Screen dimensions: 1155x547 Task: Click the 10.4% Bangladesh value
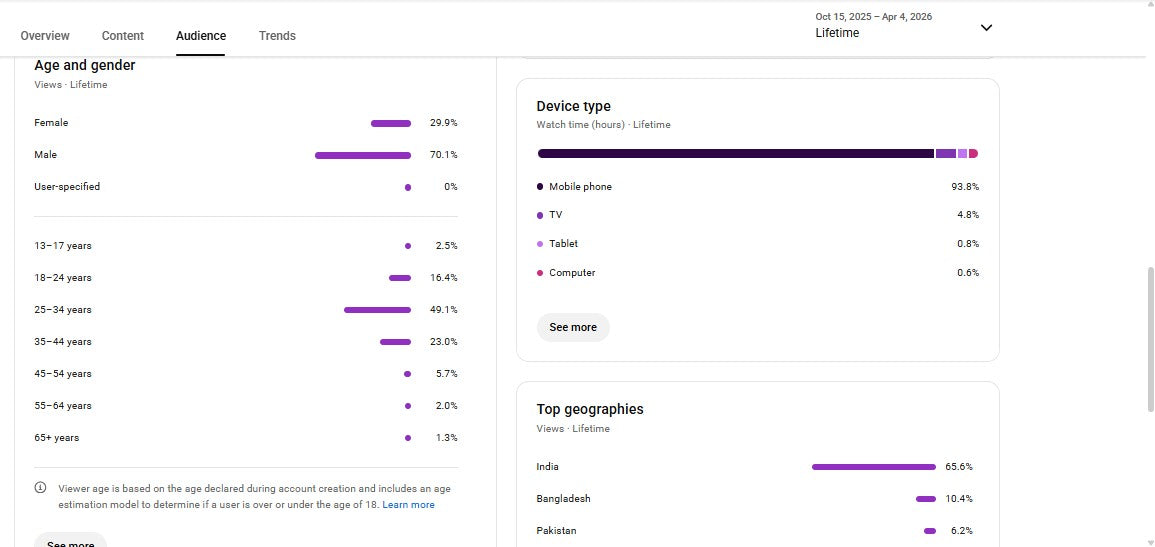click(x=959, y=498)
